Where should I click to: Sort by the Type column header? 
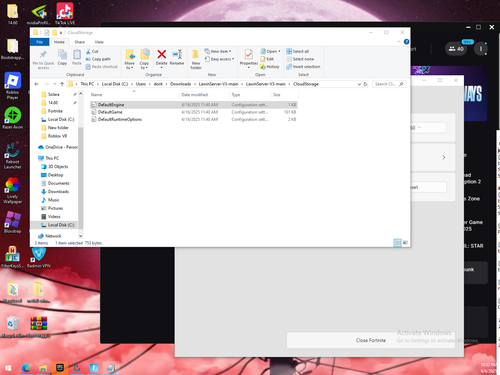(x=250, y=95)
